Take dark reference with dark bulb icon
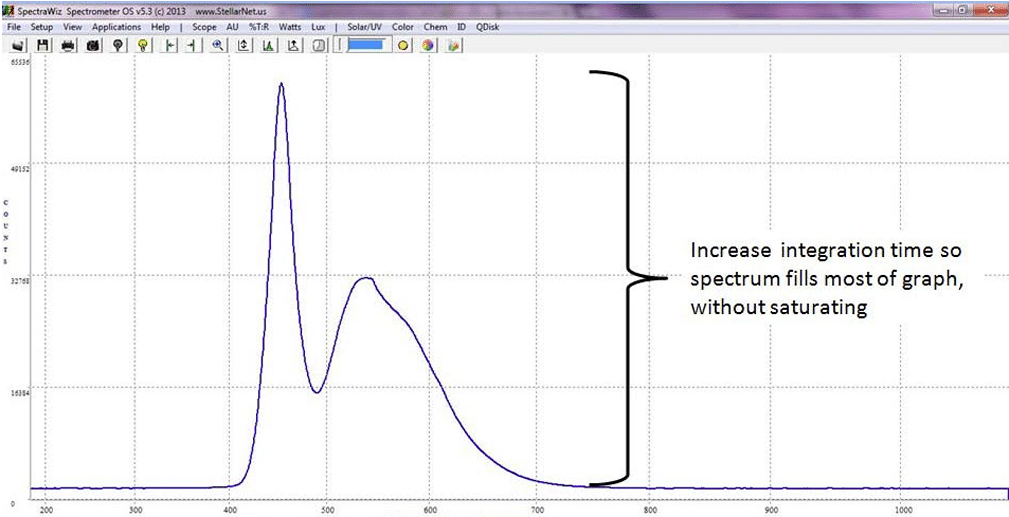This screenshot has height=517, width=1009. pos(118,45)
